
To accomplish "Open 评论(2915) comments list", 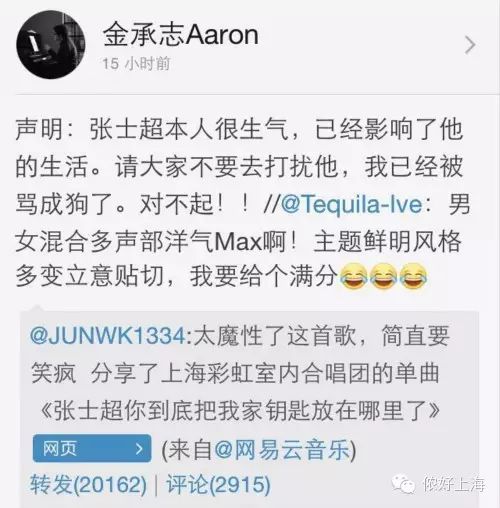I will tap(218, 484).
